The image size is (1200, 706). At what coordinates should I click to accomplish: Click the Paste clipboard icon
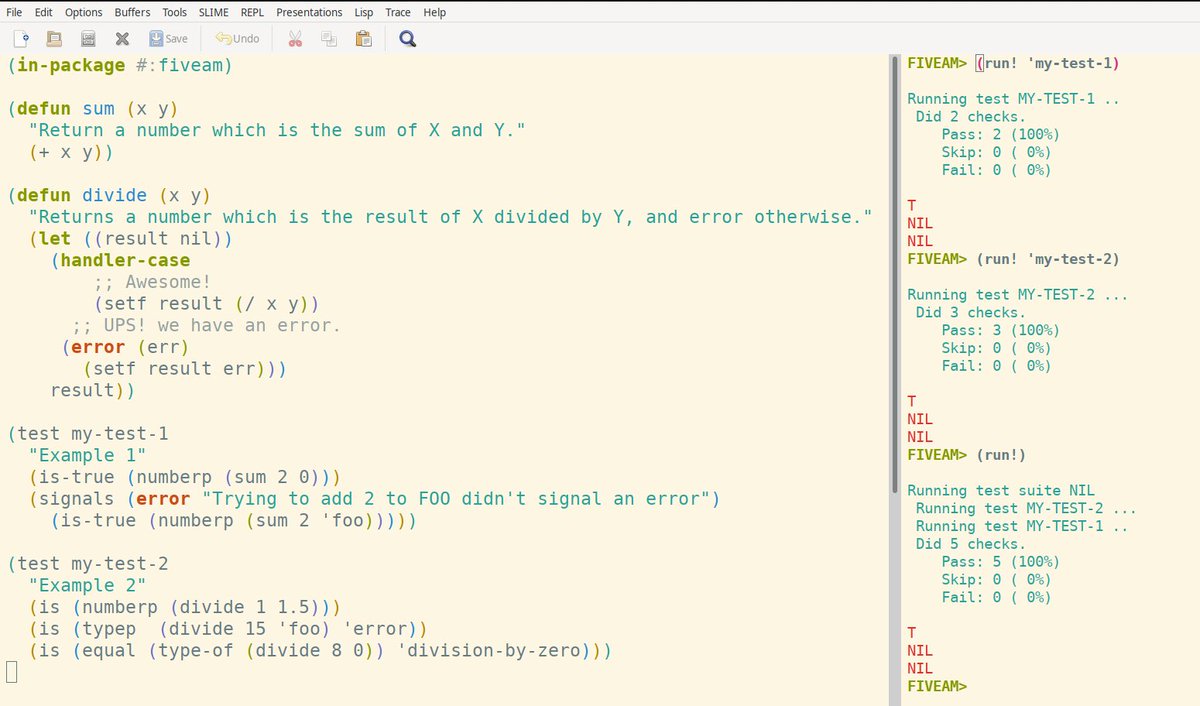click(x=363, y=39)
